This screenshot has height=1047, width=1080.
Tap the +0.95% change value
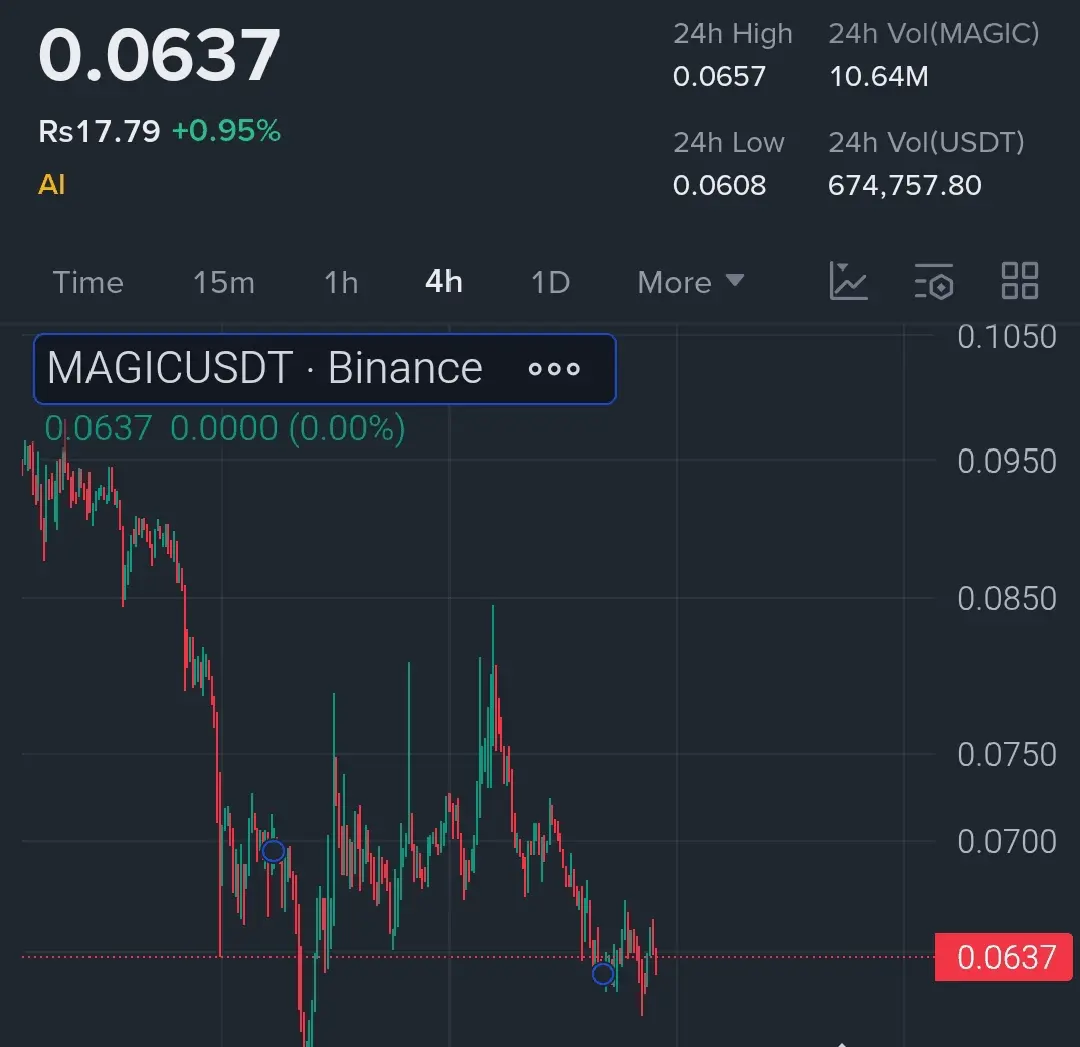coord(227,131)
